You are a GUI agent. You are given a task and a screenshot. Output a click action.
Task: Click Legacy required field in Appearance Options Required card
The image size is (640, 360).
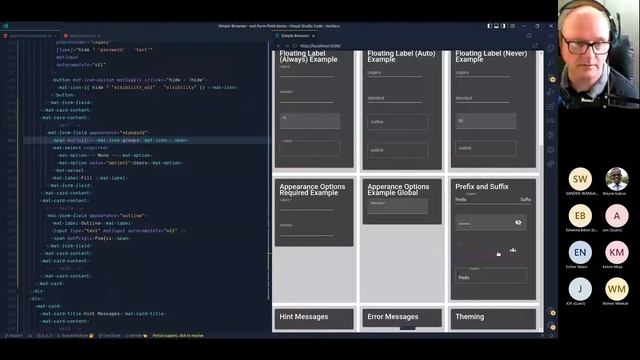point(307,205)
